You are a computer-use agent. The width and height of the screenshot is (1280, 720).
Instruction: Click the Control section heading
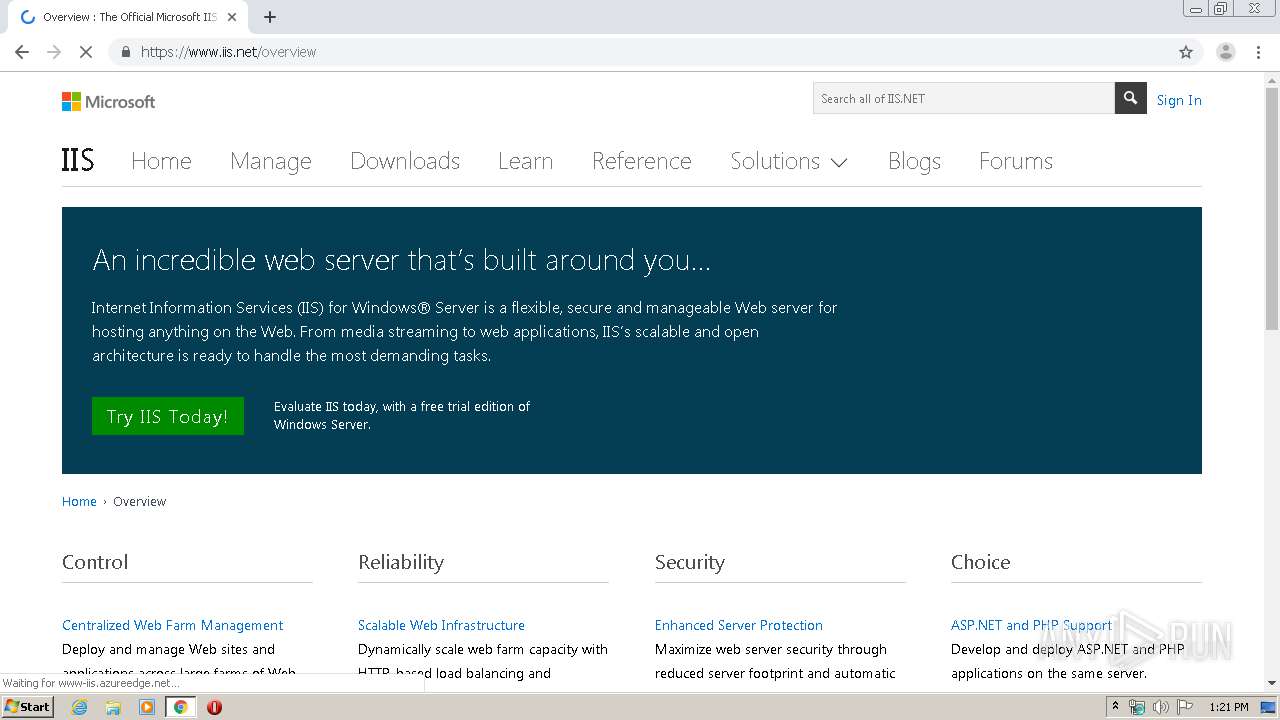pyautogui.click(x=95, y=562)
